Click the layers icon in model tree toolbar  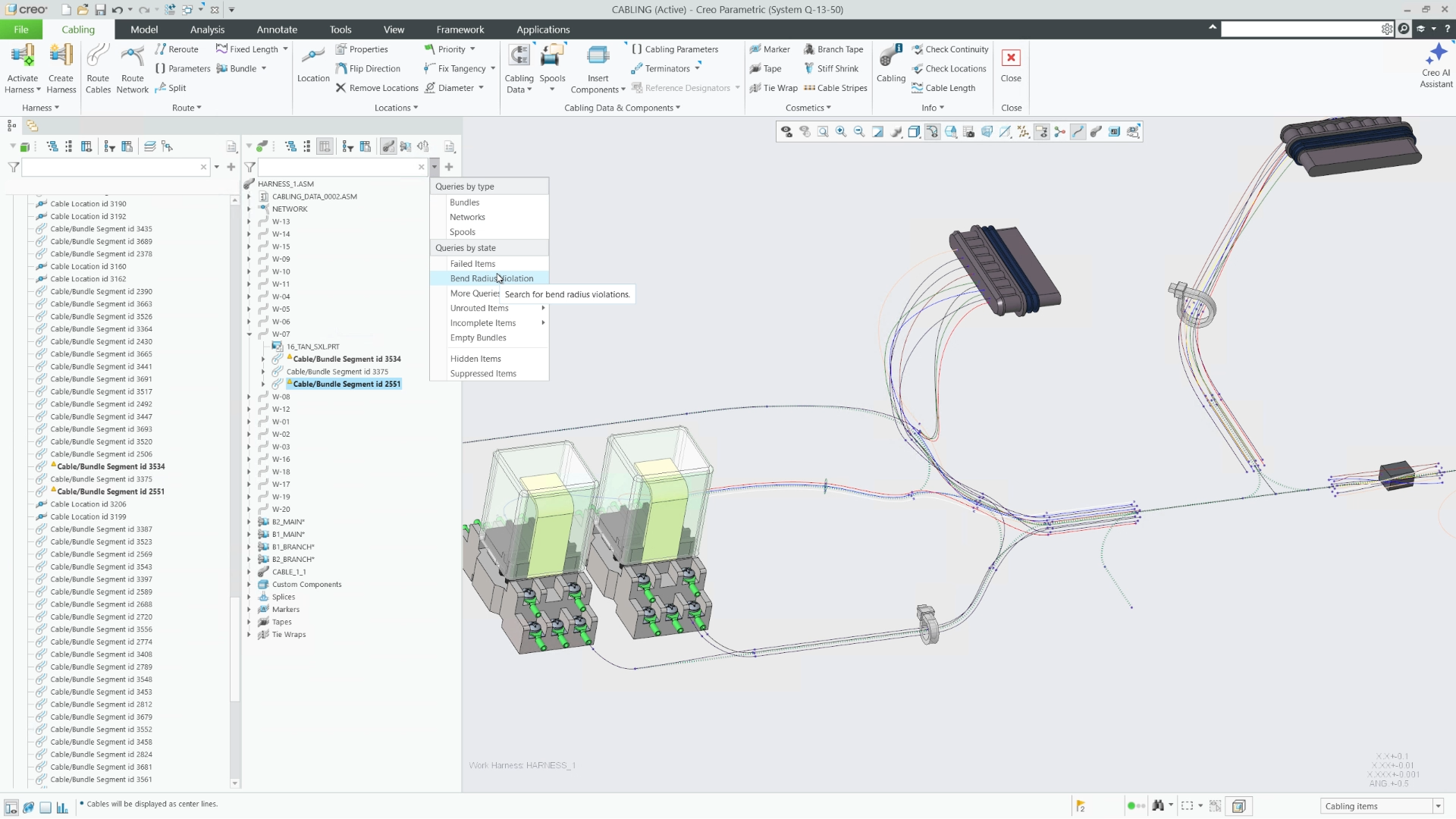[x=149, y=146]
